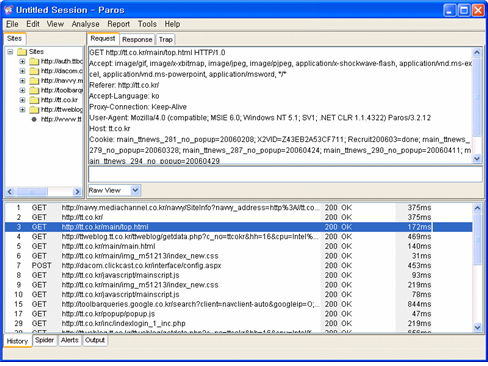Switch to the Spider tab
Viewport: 488px width, 366px height.
click(x=44, y=340)
